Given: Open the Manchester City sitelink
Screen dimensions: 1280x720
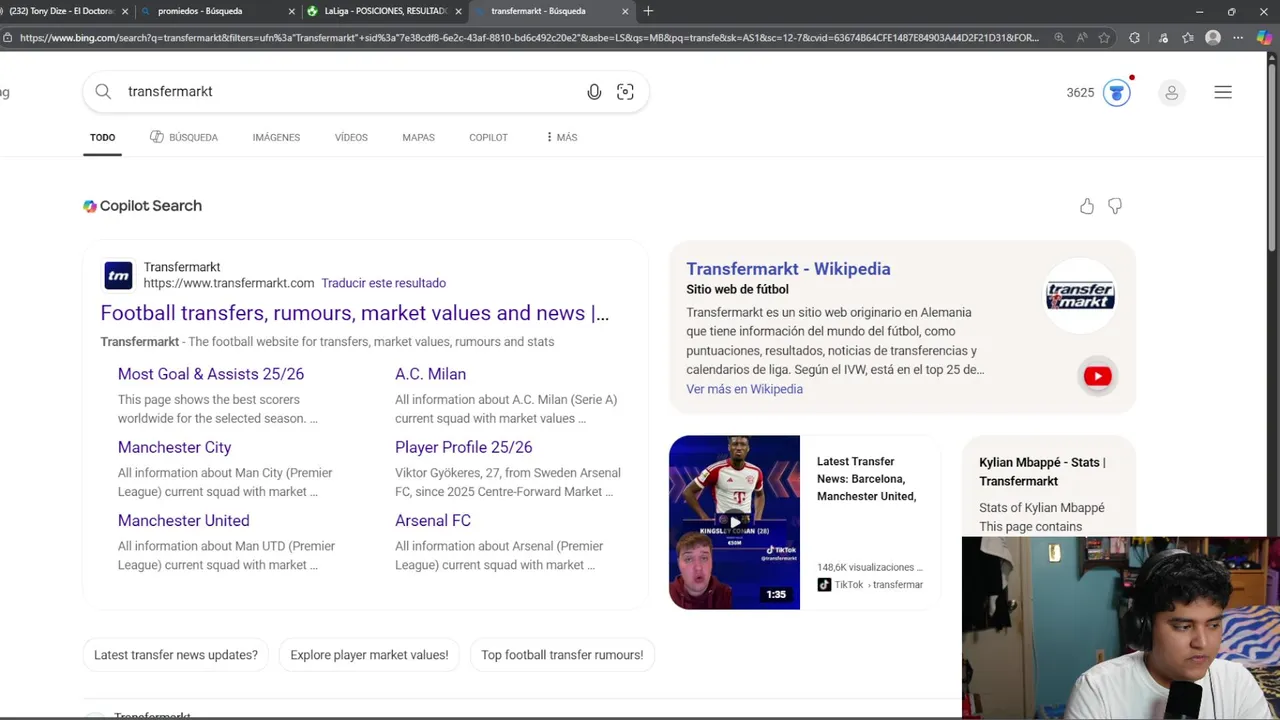Looking at the screenshot, I should coord(174,447).
